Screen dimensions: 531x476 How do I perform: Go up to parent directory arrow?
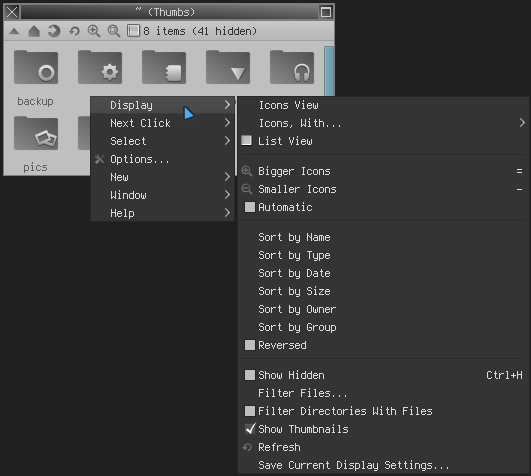[14, 31]
